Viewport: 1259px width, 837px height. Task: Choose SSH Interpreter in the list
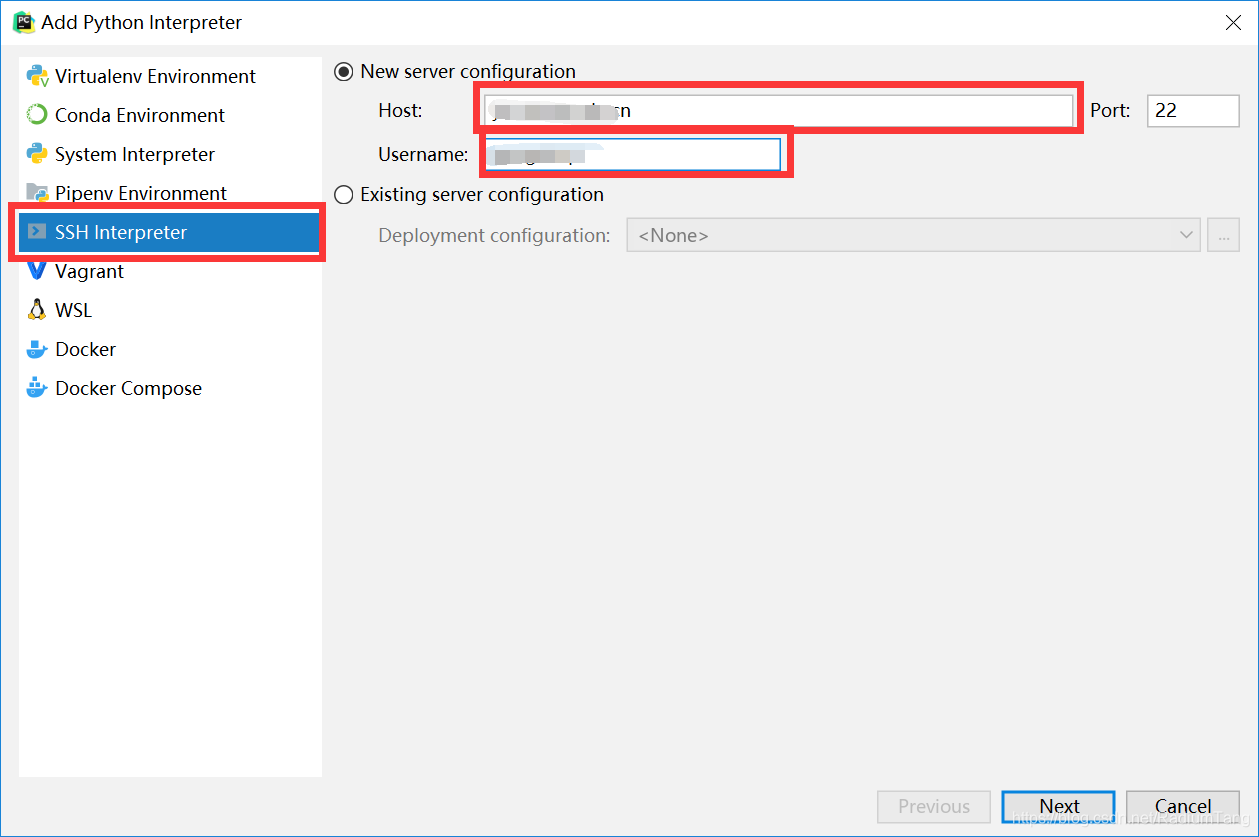(x=170, y=232)
